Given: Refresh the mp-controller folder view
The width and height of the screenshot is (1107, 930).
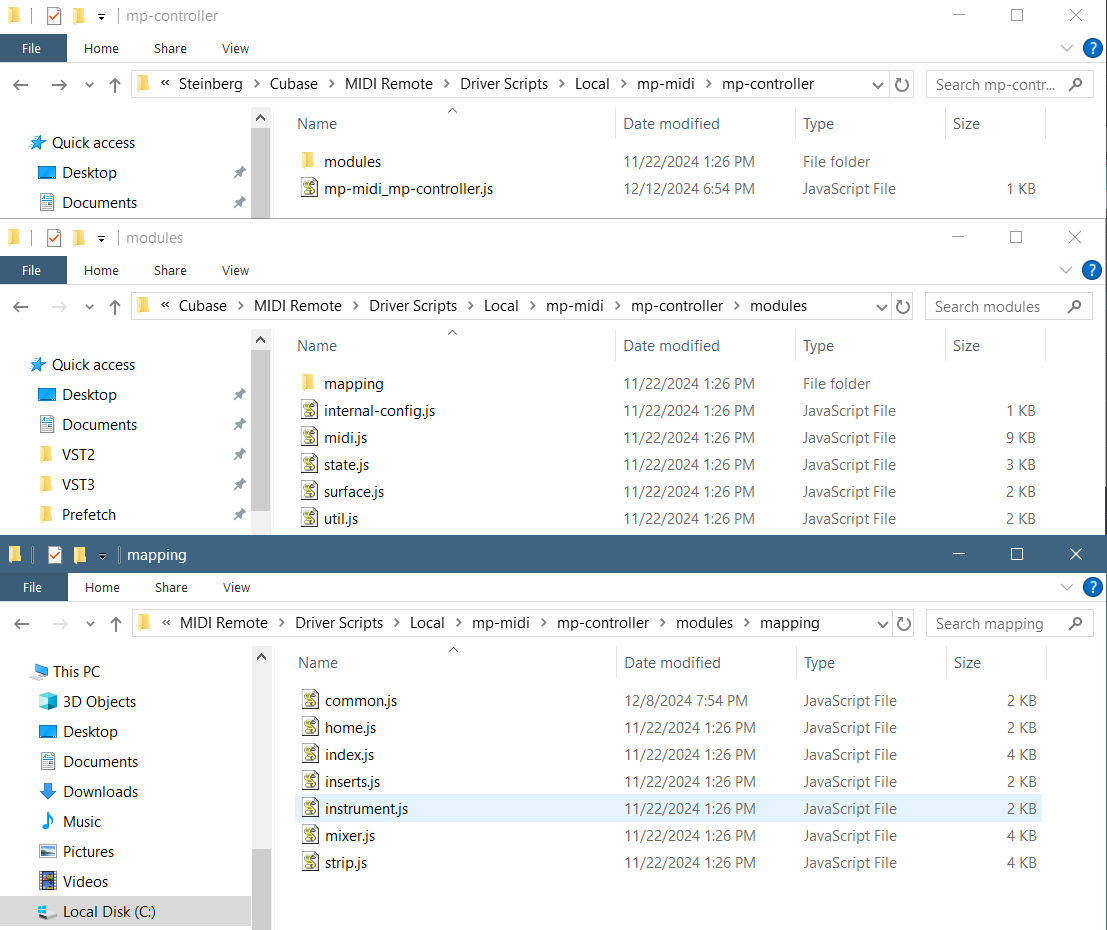Looking at the screenshot, I should click(902, 85).
